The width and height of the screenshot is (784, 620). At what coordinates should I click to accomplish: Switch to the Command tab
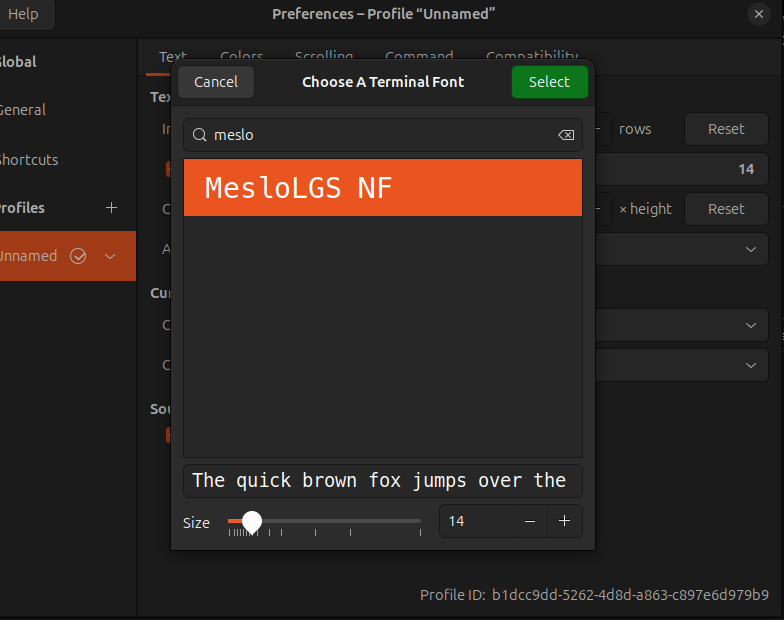tap(419, 56)
